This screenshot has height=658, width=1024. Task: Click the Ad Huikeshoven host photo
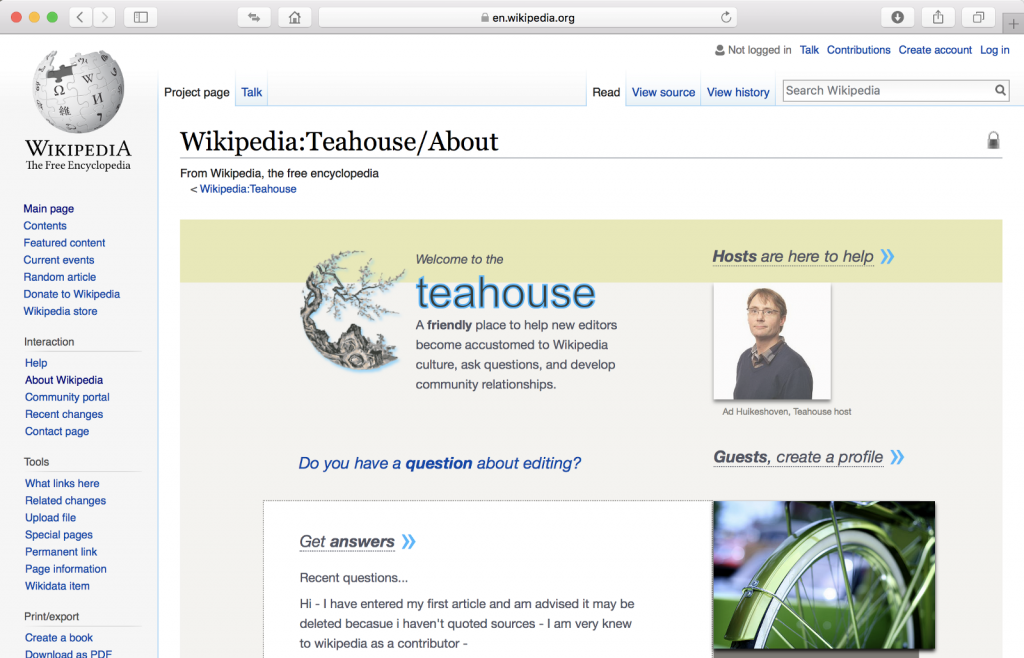[x=771, y=341]
